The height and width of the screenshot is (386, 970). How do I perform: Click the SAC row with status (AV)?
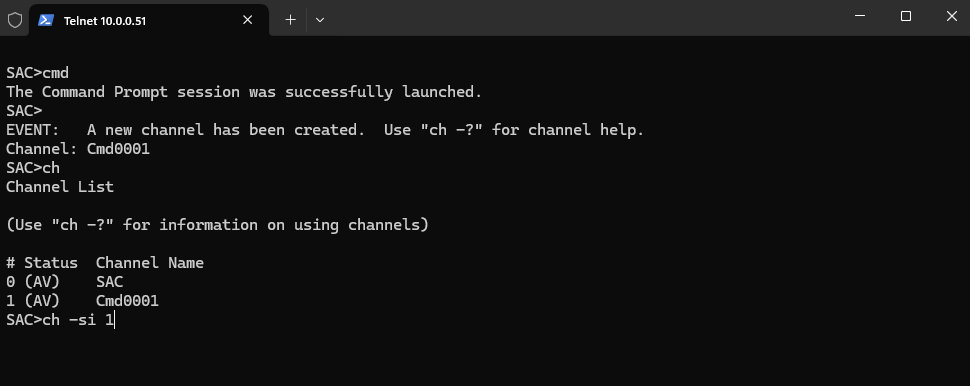coord(64,282)
